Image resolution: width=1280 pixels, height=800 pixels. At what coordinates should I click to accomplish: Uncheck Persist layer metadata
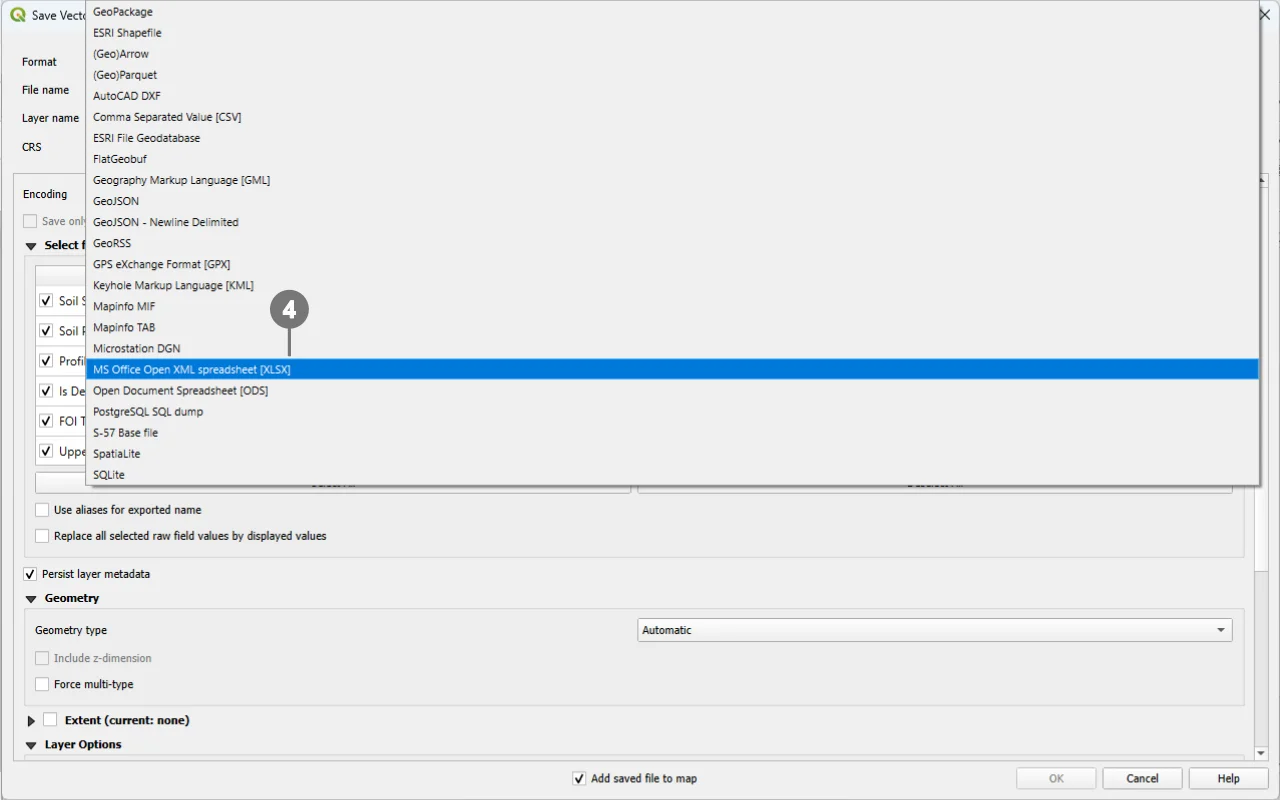tap(30, 575)
